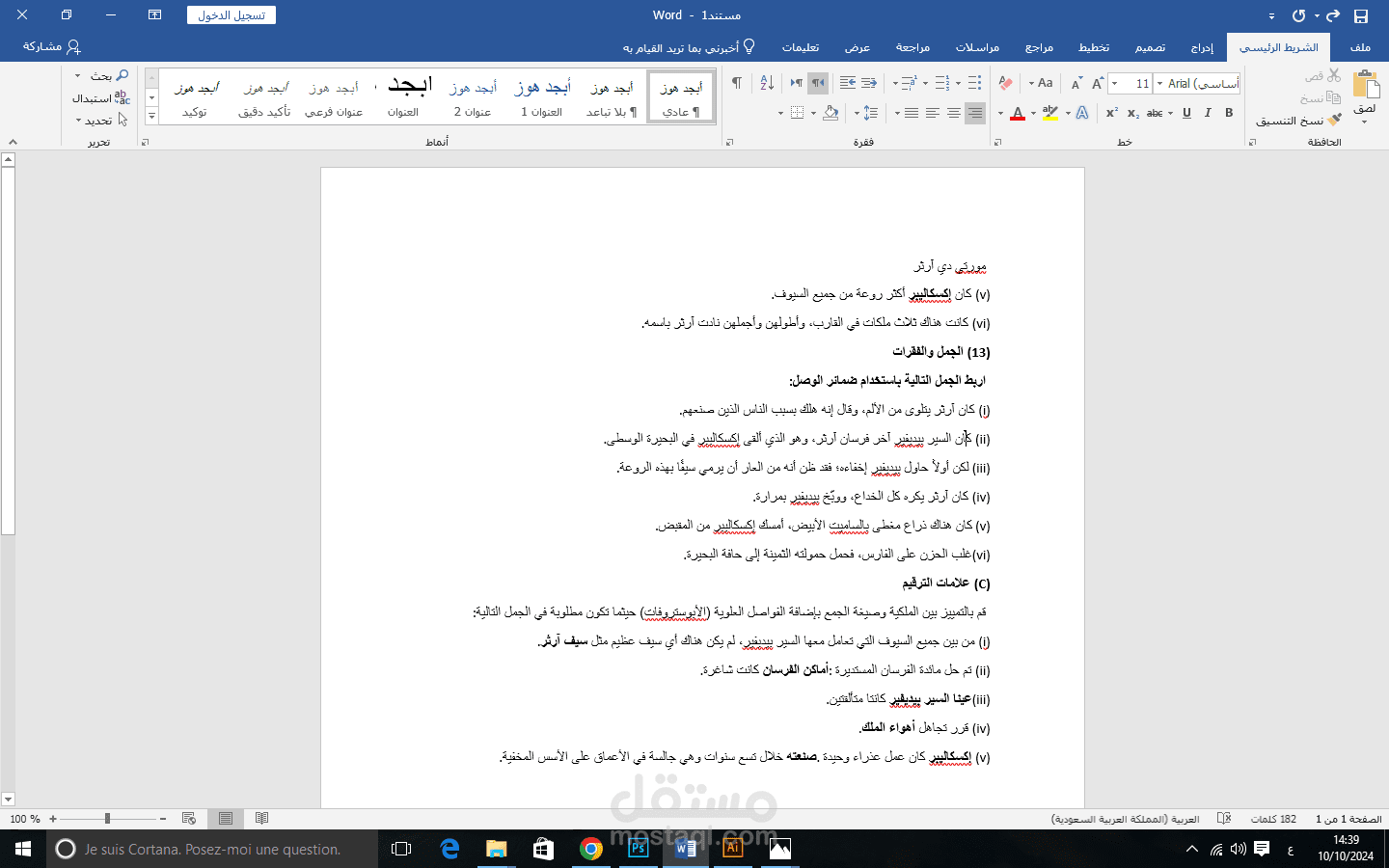Screen dimensions: 1389x868
Task: Center-align the paragraph text
Action: pyautogui.click(x=954, y=113)
